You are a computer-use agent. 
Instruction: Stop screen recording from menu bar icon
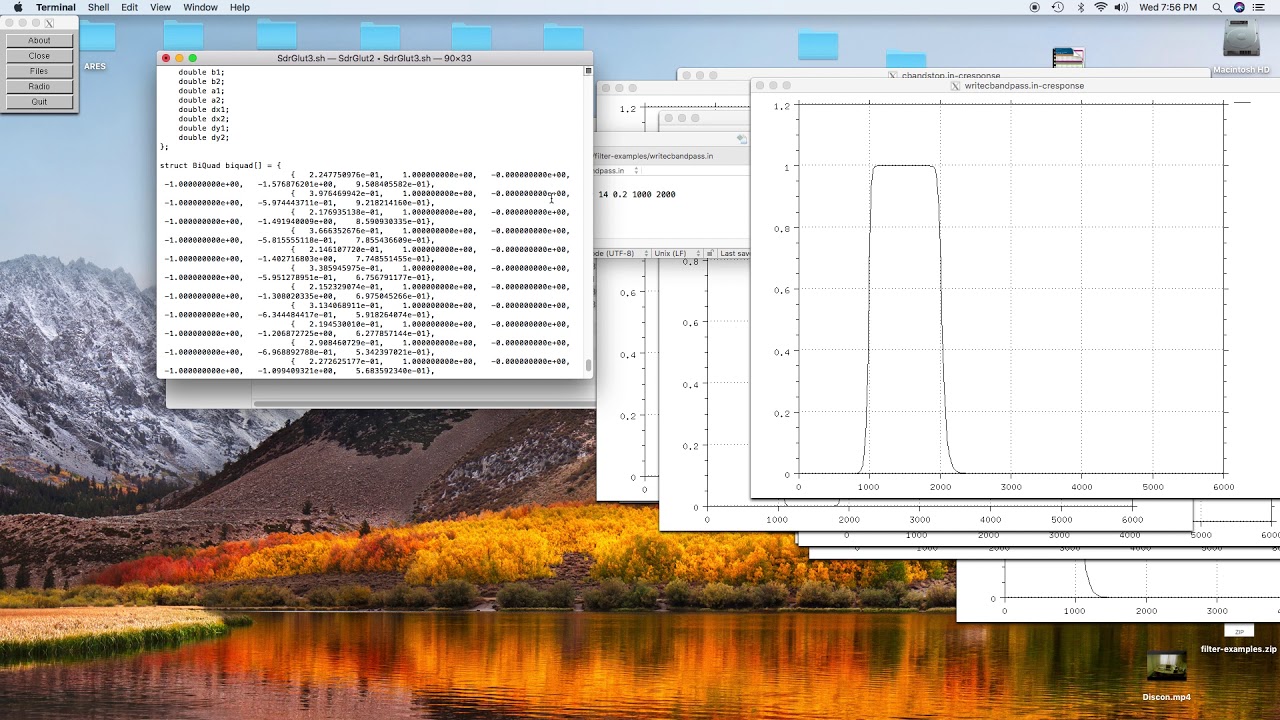(1035, 7)
